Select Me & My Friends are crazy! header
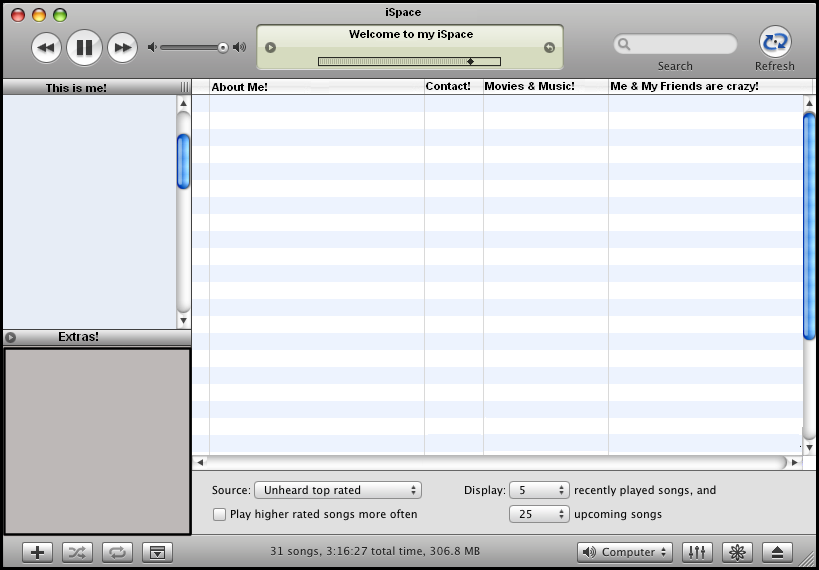The height and width of the screenshot is (570, 819). tap(709, 87)
